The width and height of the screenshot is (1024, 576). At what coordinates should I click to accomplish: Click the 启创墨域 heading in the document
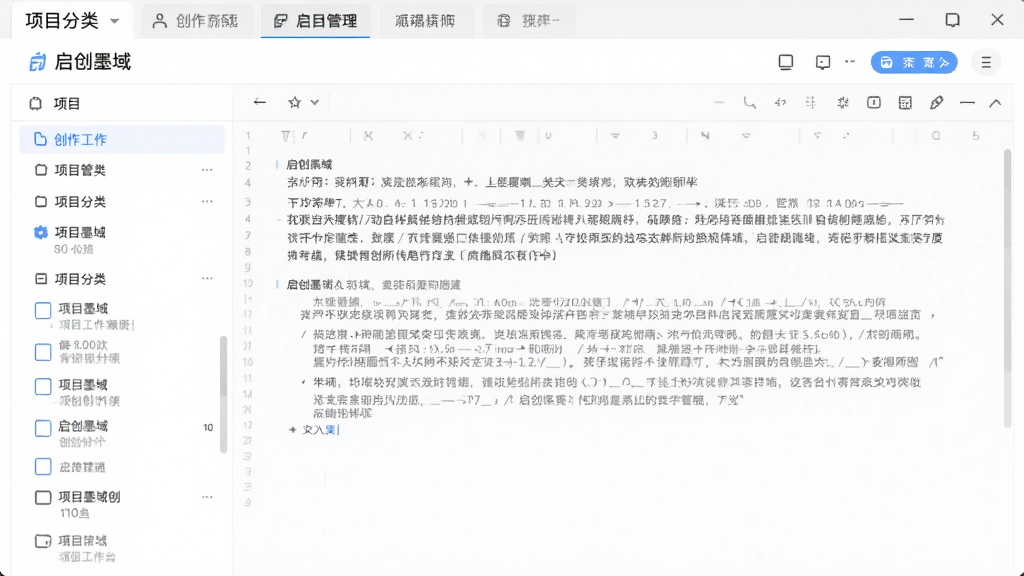tap(310, 165)
